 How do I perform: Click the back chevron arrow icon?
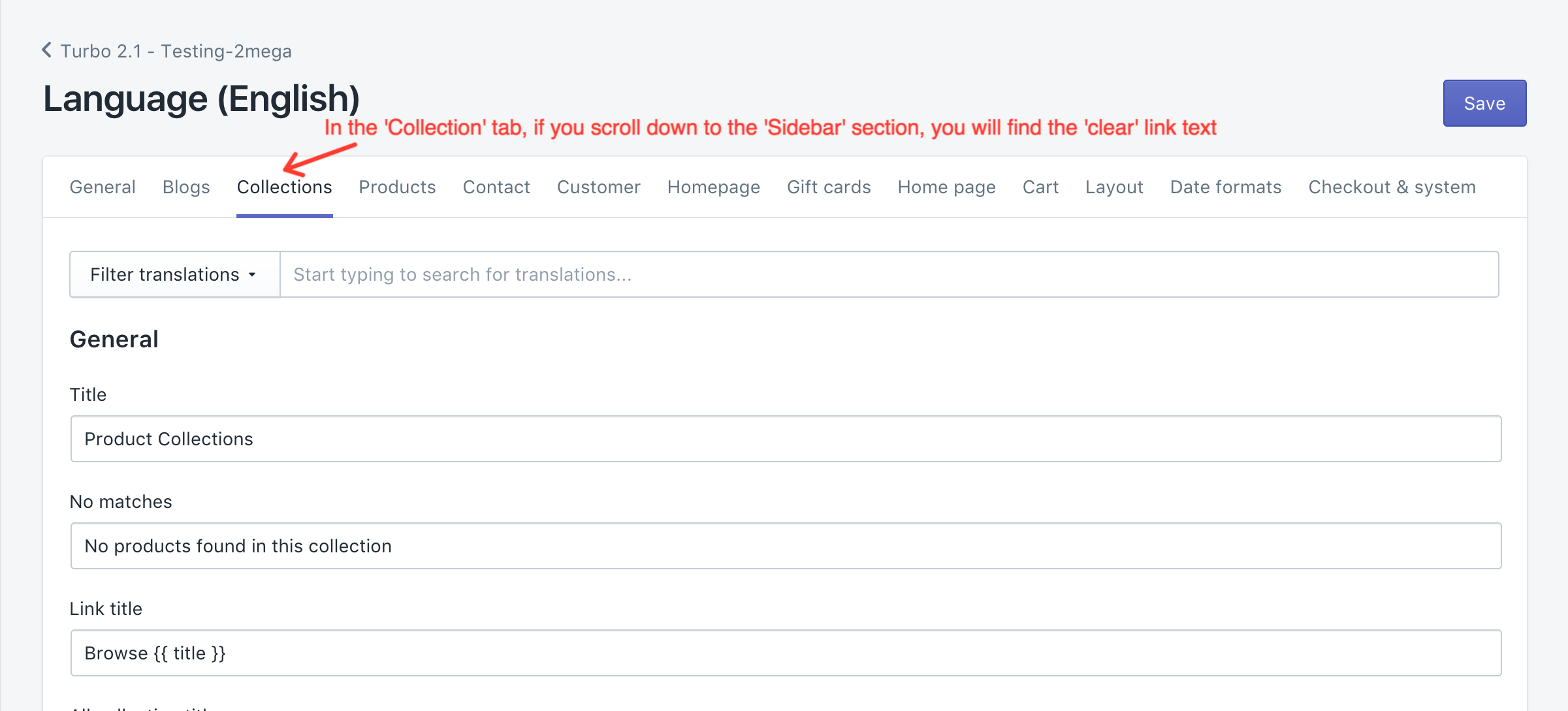coord(46,50)
